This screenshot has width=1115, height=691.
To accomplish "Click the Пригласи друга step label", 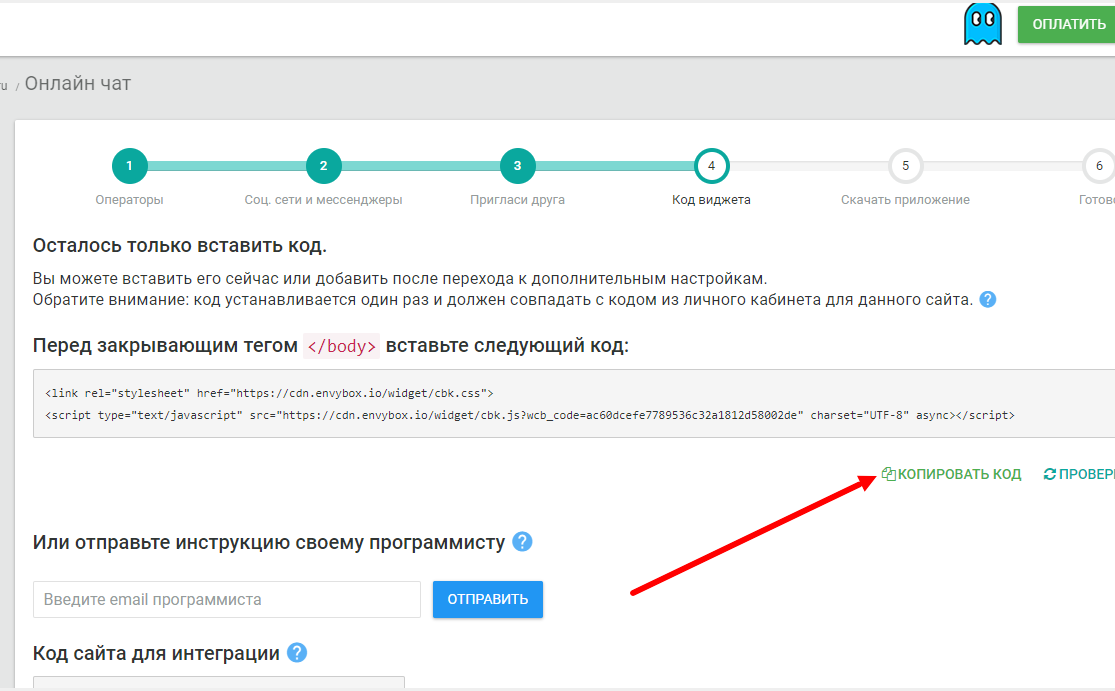I will click(x=518, y=200).
